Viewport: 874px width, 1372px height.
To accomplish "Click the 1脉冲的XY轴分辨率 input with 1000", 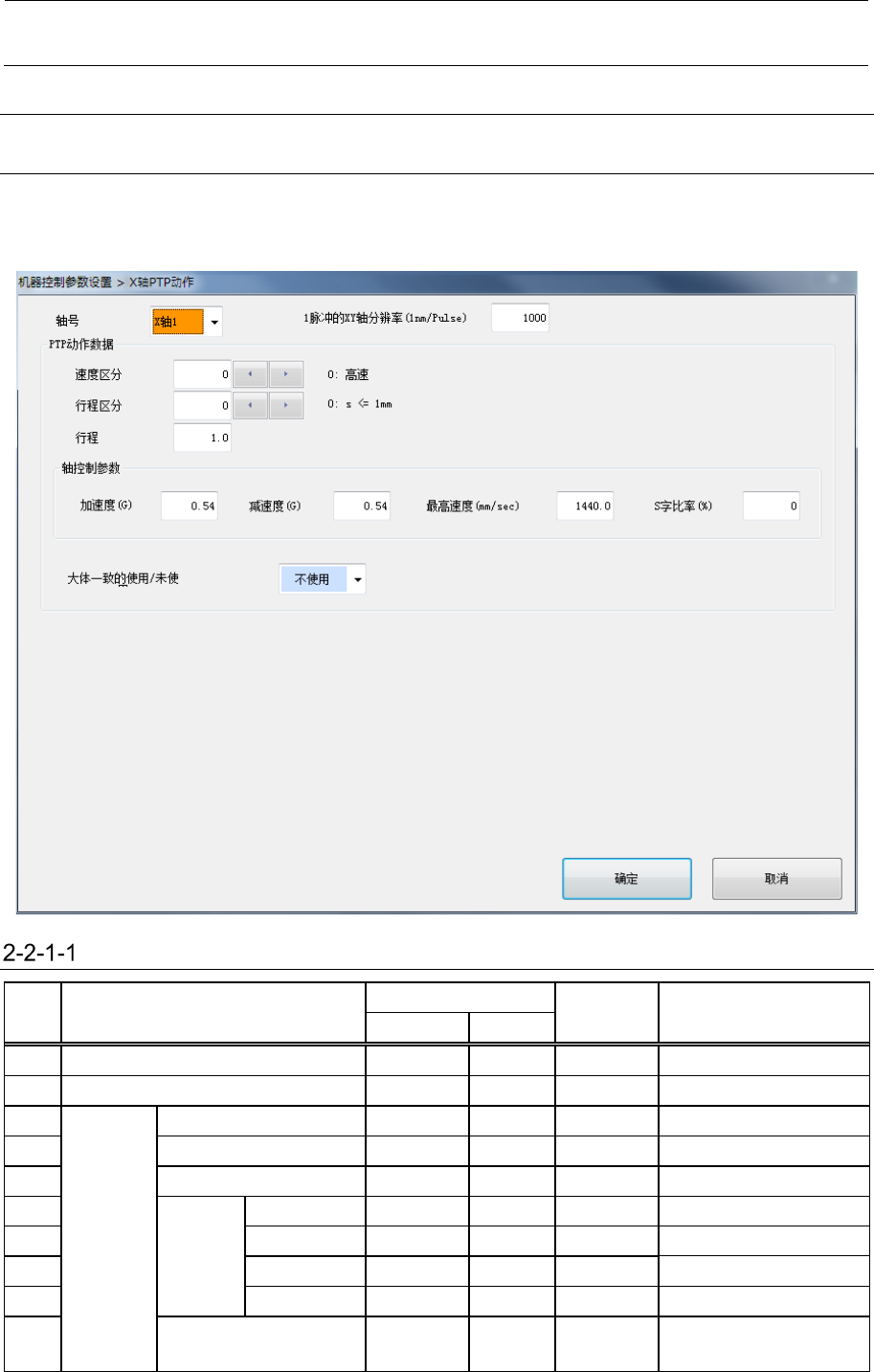I will pyautogui.click(x=520, y=318).
